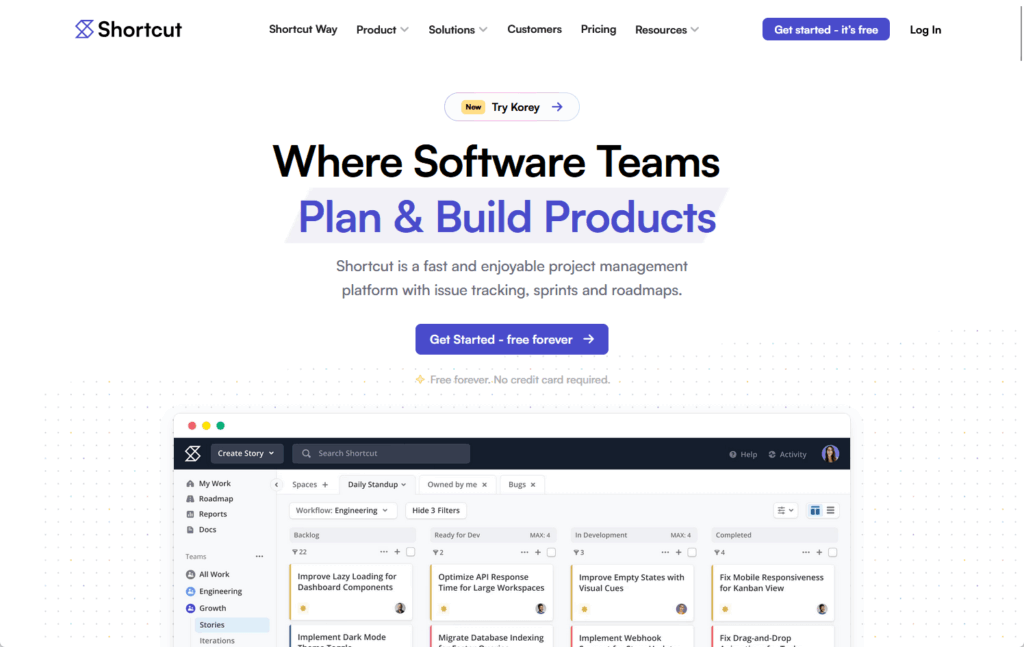The image size is (1024, 647).
Task: Switch to the Owned by me tab
Action: coord(452,484)
